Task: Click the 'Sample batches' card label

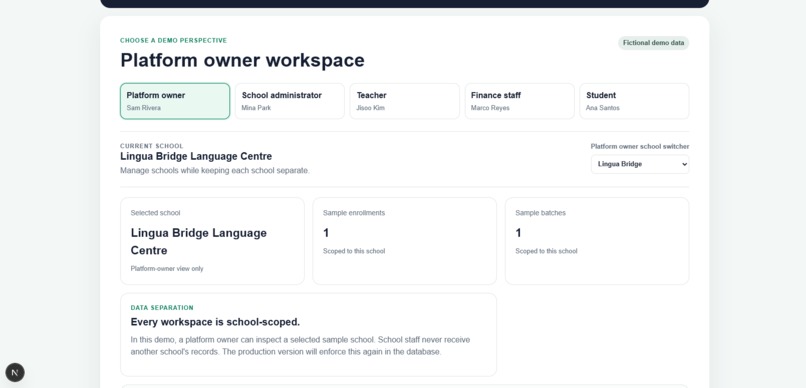Action: (x=540, y=213)
